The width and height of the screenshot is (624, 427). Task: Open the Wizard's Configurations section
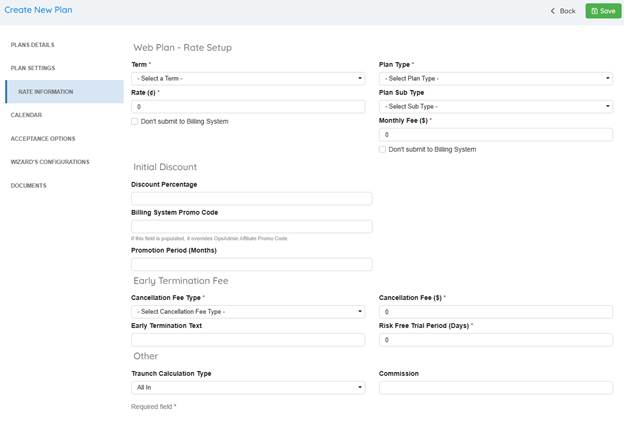click(50, 162)
